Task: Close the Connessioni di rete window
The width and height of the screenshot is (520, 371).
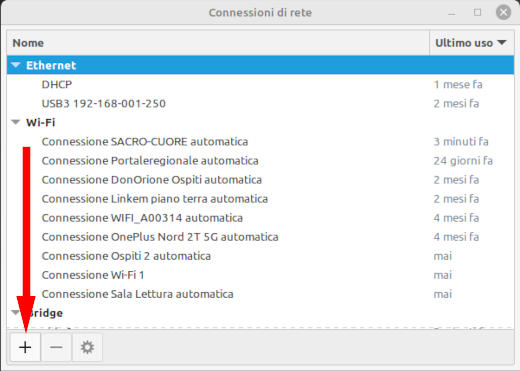Action: [503, 12]
